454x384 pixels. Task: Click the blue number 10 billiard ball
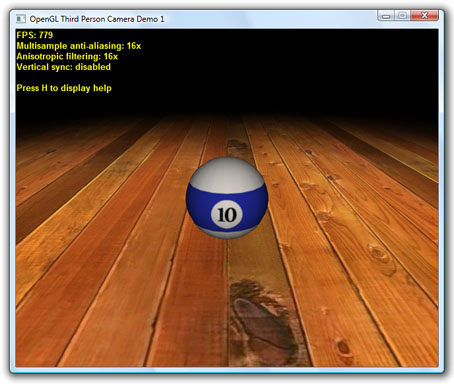pyautogui.click(x=227, y=198)
